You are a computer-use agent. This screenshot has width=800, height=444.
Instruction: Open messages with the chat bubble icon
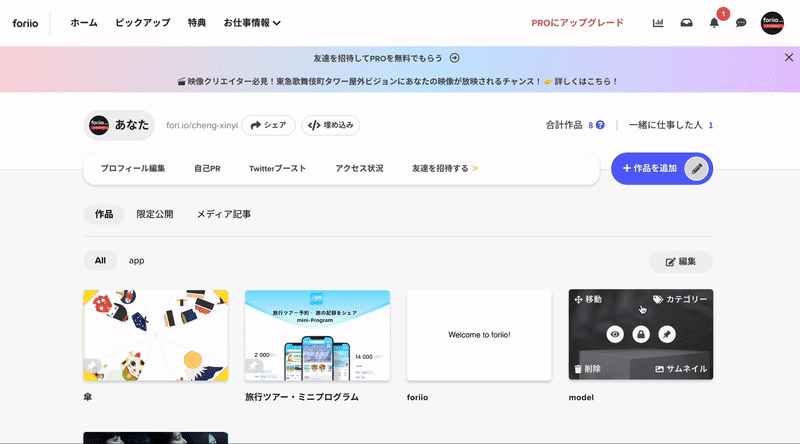point(741,23)
